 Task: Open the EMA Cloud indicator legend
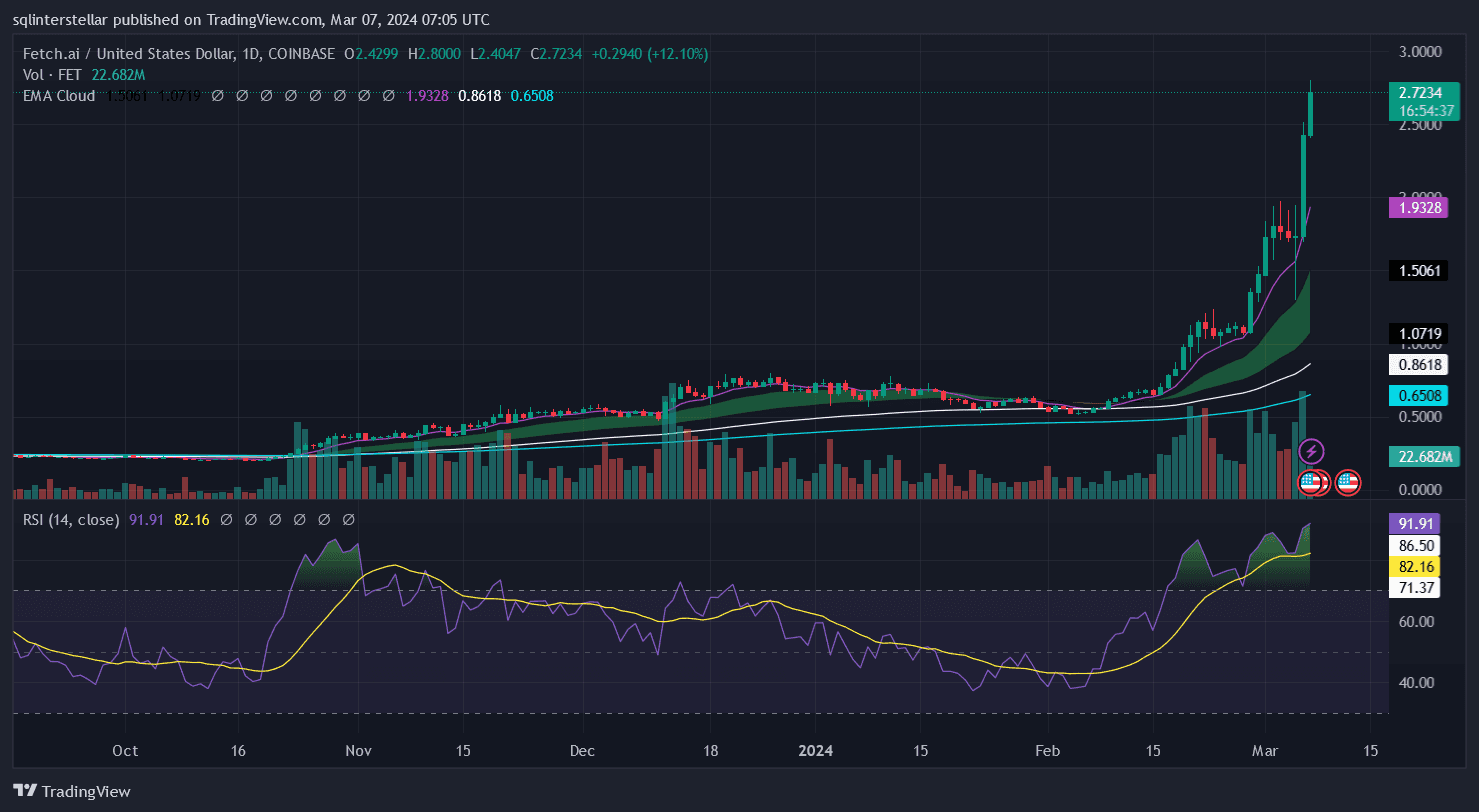(x=59, y=96)
